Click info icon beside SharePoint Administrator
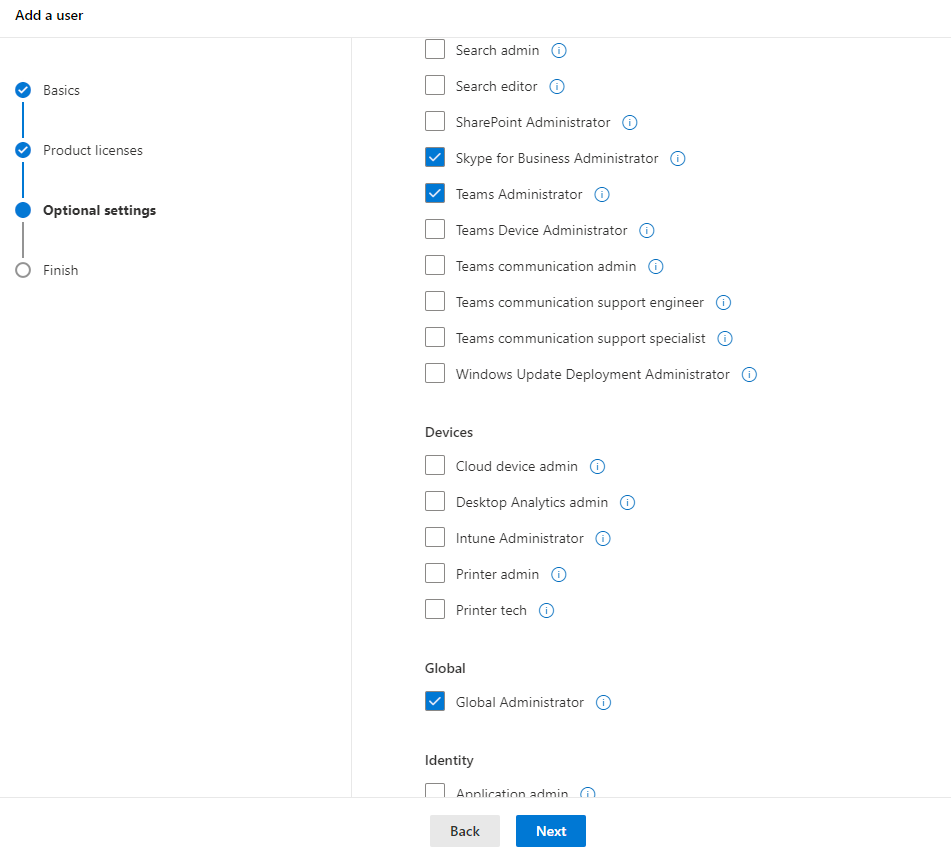The height and width of the screenshot is (862, 951). pos(630,123)
